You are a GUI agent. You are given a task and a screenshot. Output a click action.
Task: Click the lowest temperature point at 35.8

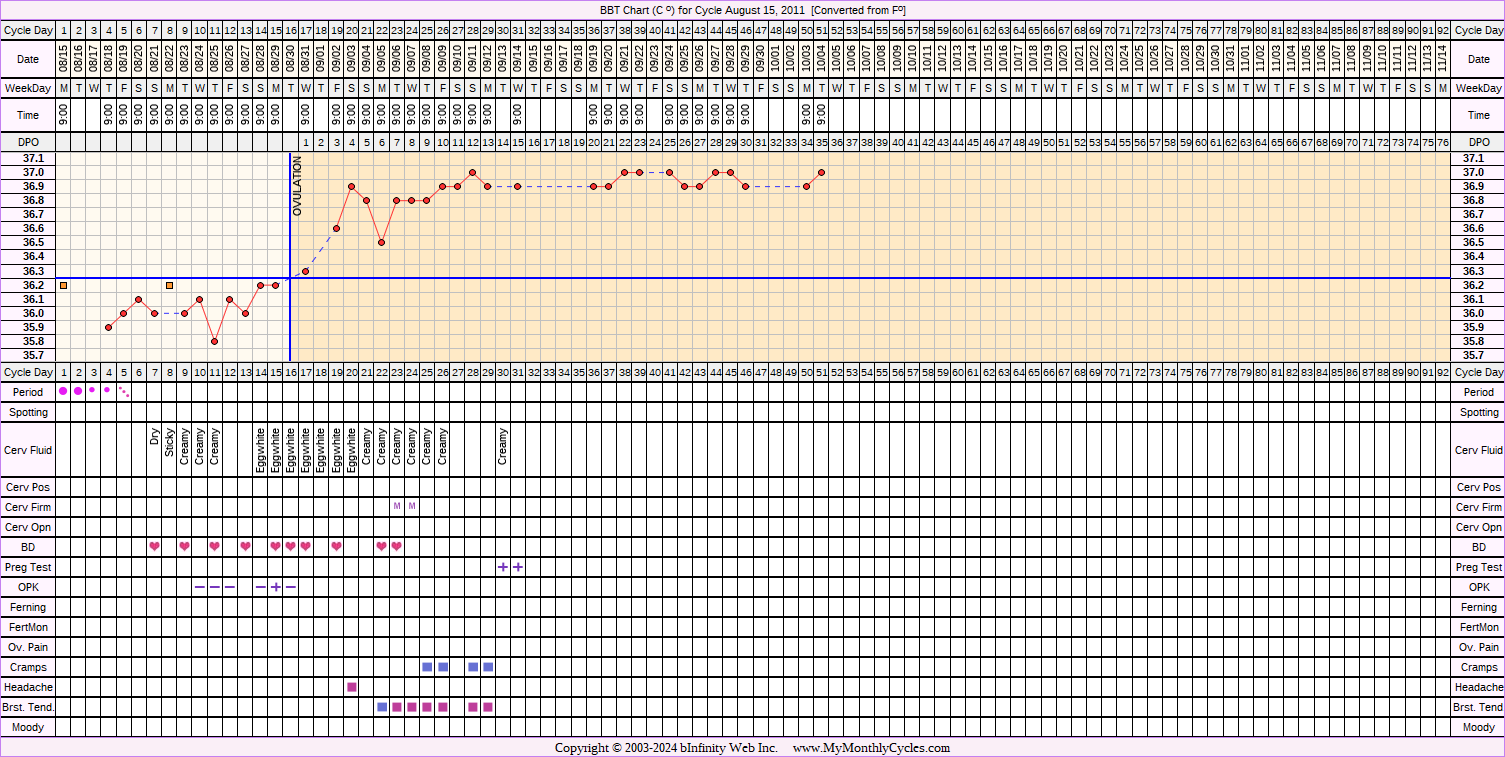[x=215, y=342]
